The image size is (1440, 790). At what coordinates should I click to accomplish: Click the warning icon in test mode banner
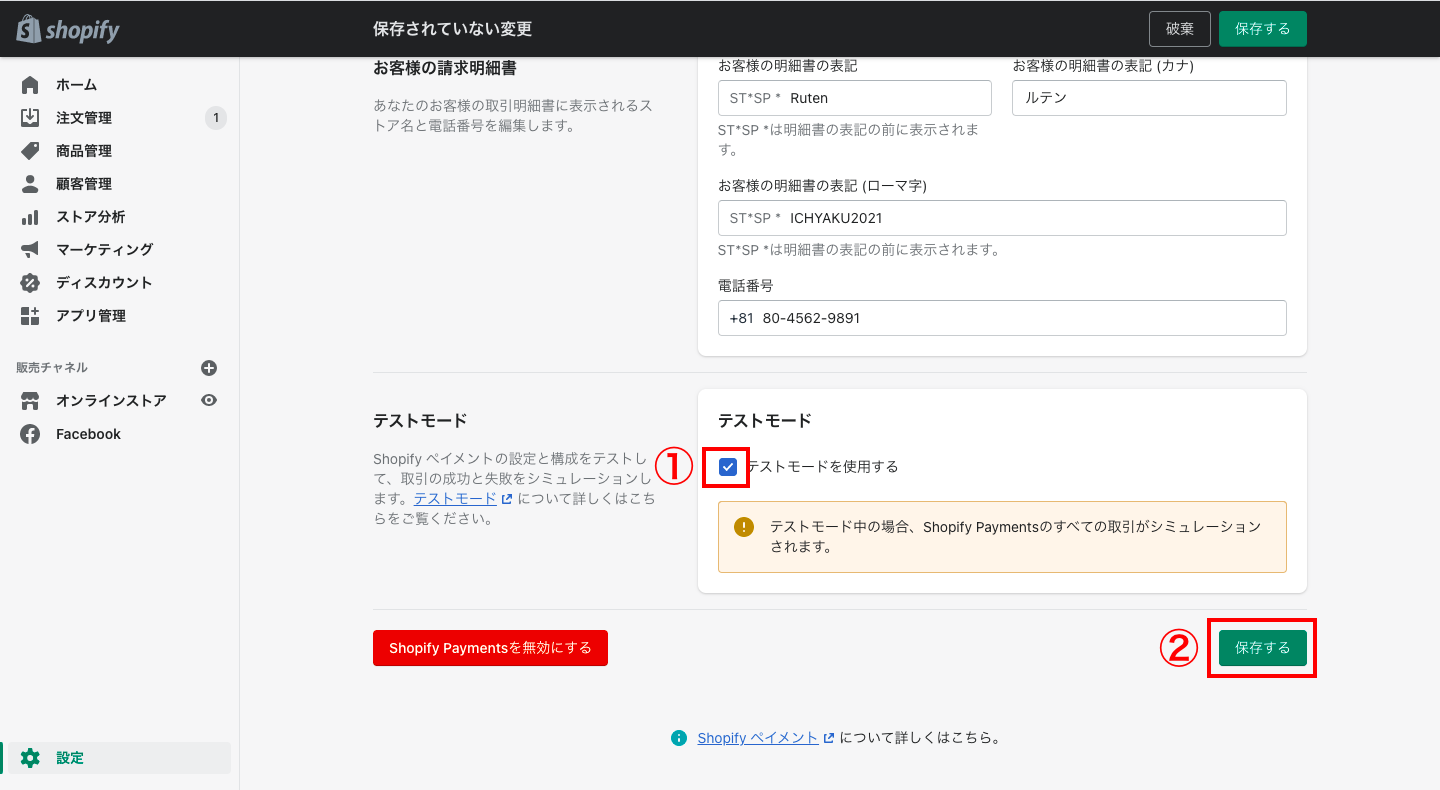pyautogui.click(x=743, y=527)
